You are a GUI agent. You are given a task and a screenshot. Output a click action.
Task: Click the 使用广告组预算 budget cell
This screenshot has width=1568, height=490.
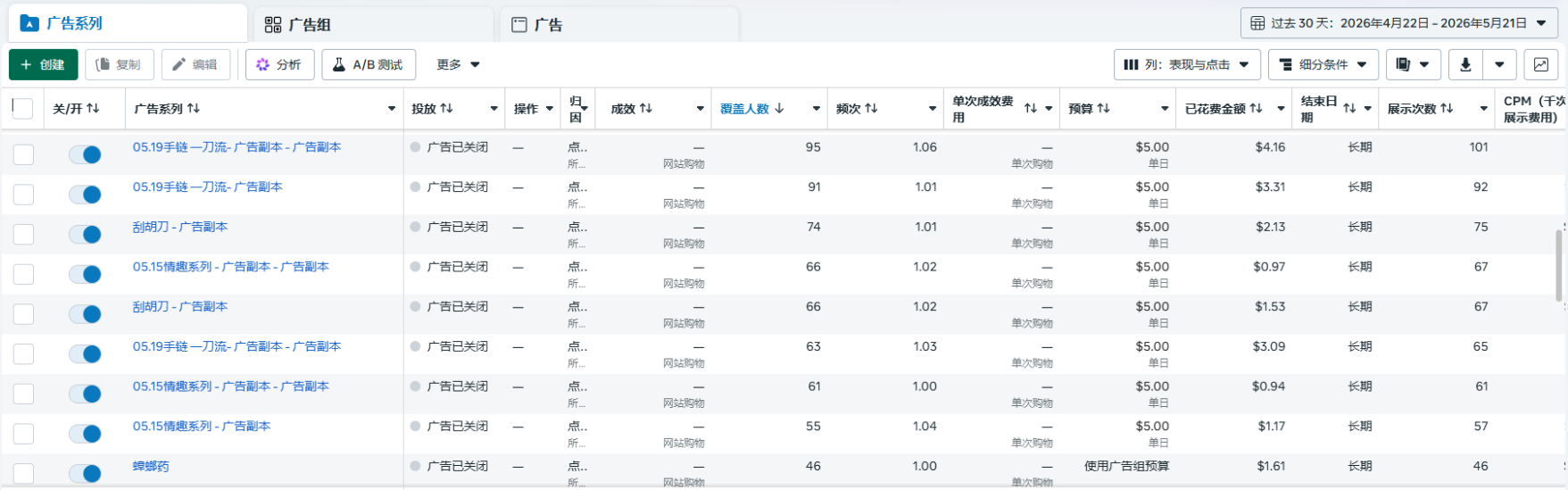(x=1126, y=466)
